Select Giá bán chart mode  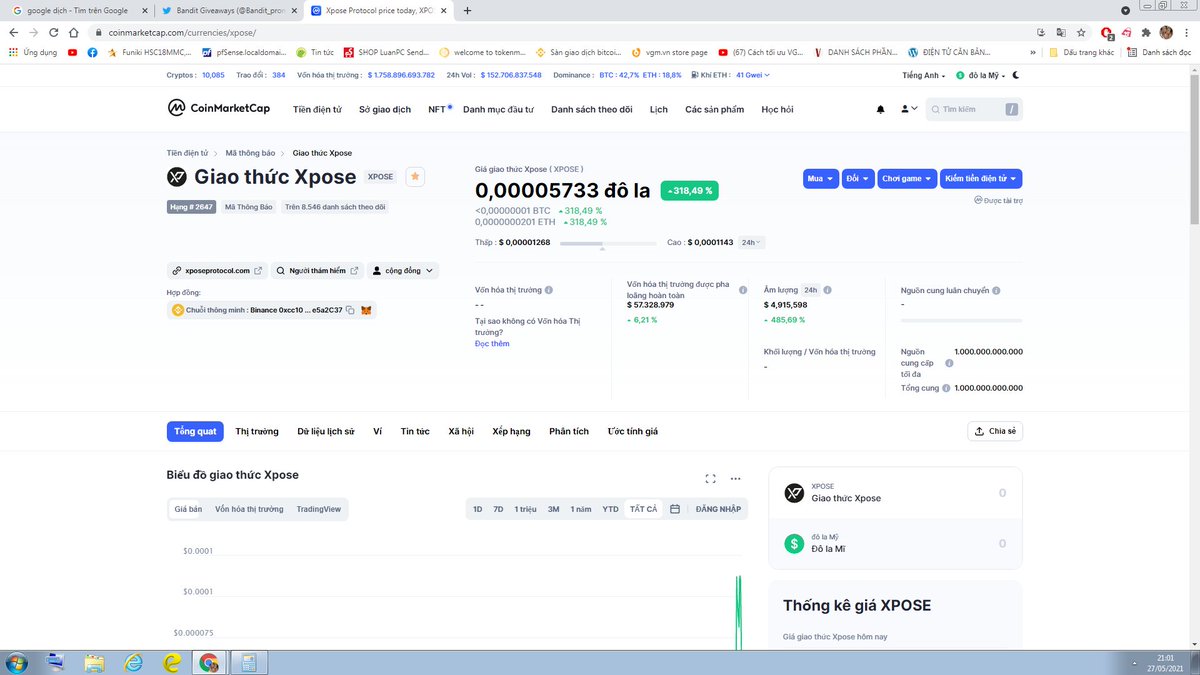coord(188,509)
